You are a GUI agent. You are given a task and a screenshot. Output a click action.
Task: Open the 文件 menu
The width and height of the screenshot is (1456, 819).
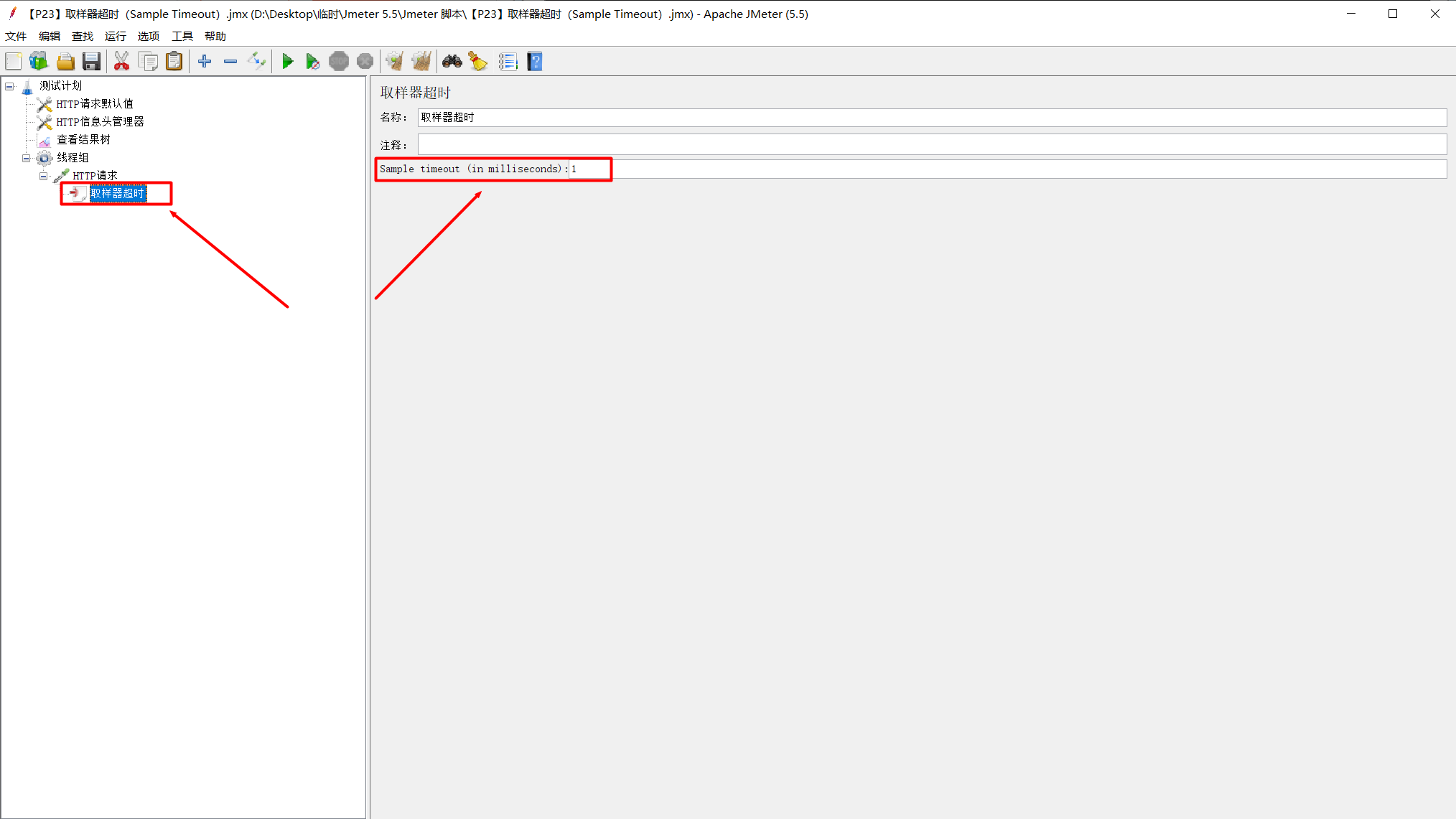(16, 36)
